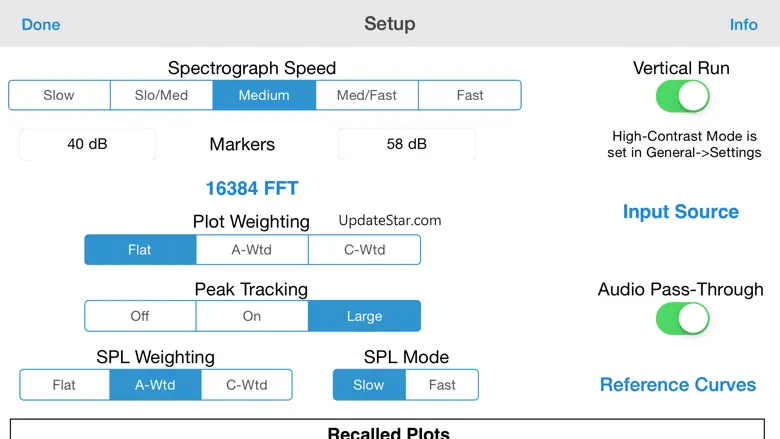
Task: Switch SPL Mode to Fast
Action: pyautogui.click(x=442, y=385)
